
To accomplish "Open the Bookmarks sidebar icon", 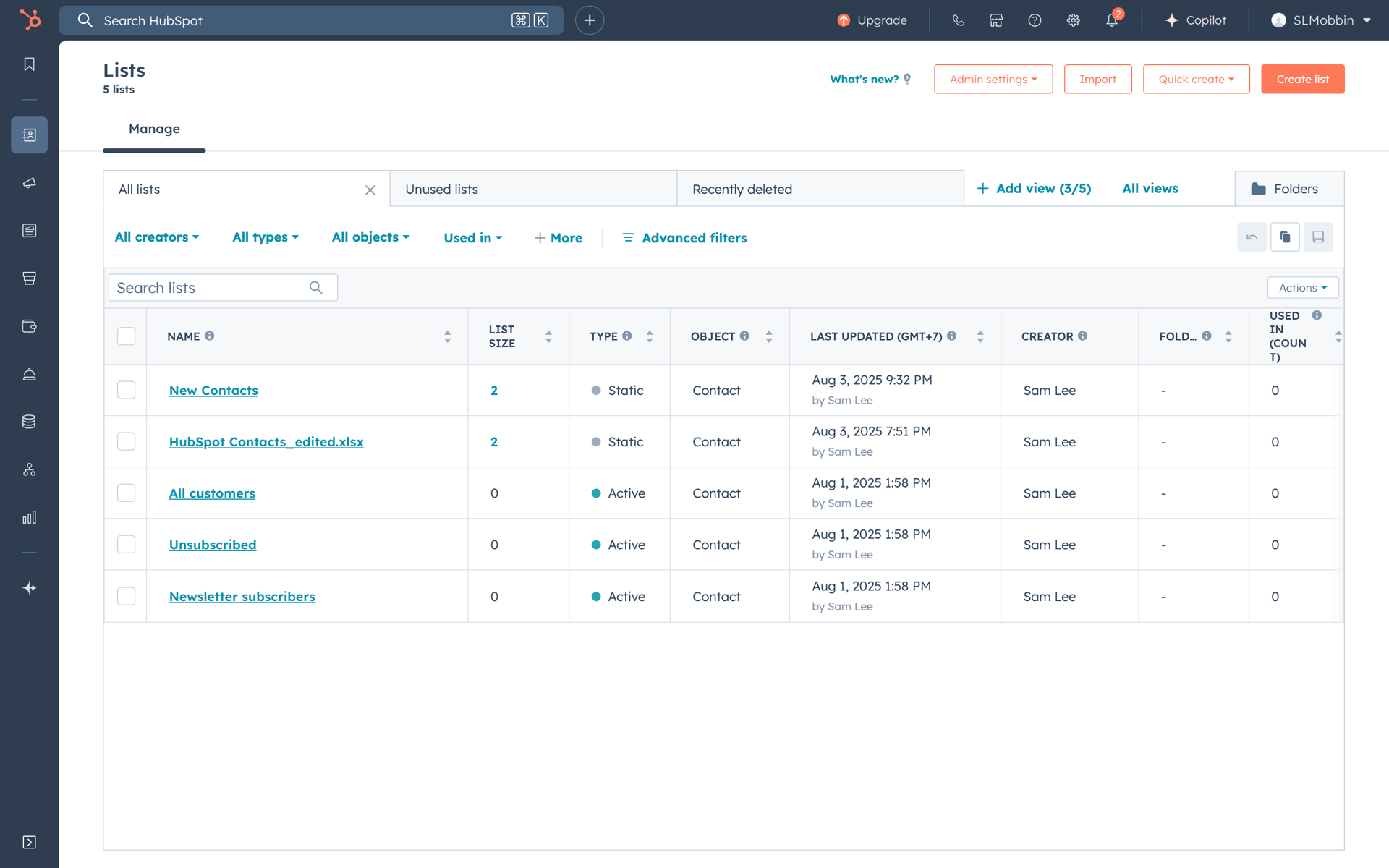I will (30, 64).
